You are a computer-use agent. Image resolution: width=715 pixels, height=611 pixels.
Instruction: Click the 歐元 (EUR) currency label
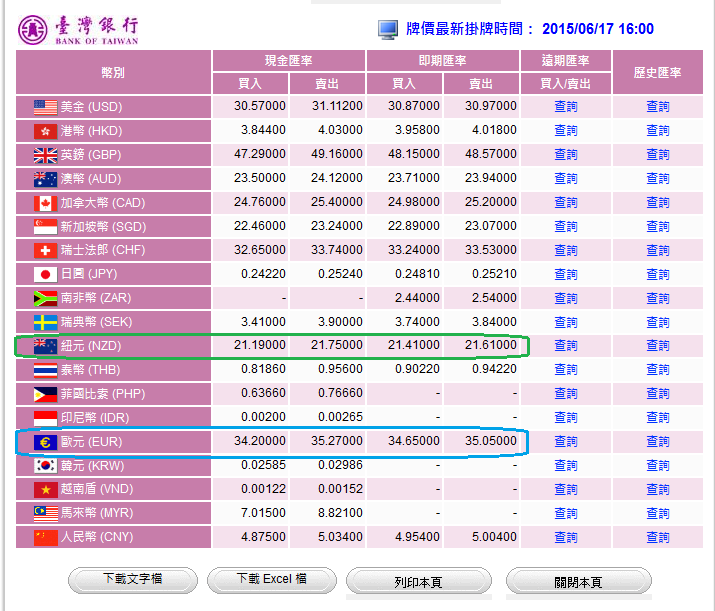pyautogui.click(x=92, y=442)
